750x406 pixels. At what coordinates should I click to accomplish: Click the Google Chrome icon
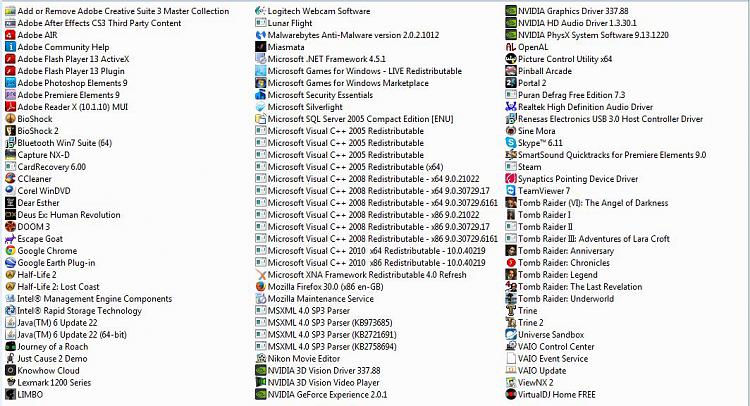[x=10, y=251]
